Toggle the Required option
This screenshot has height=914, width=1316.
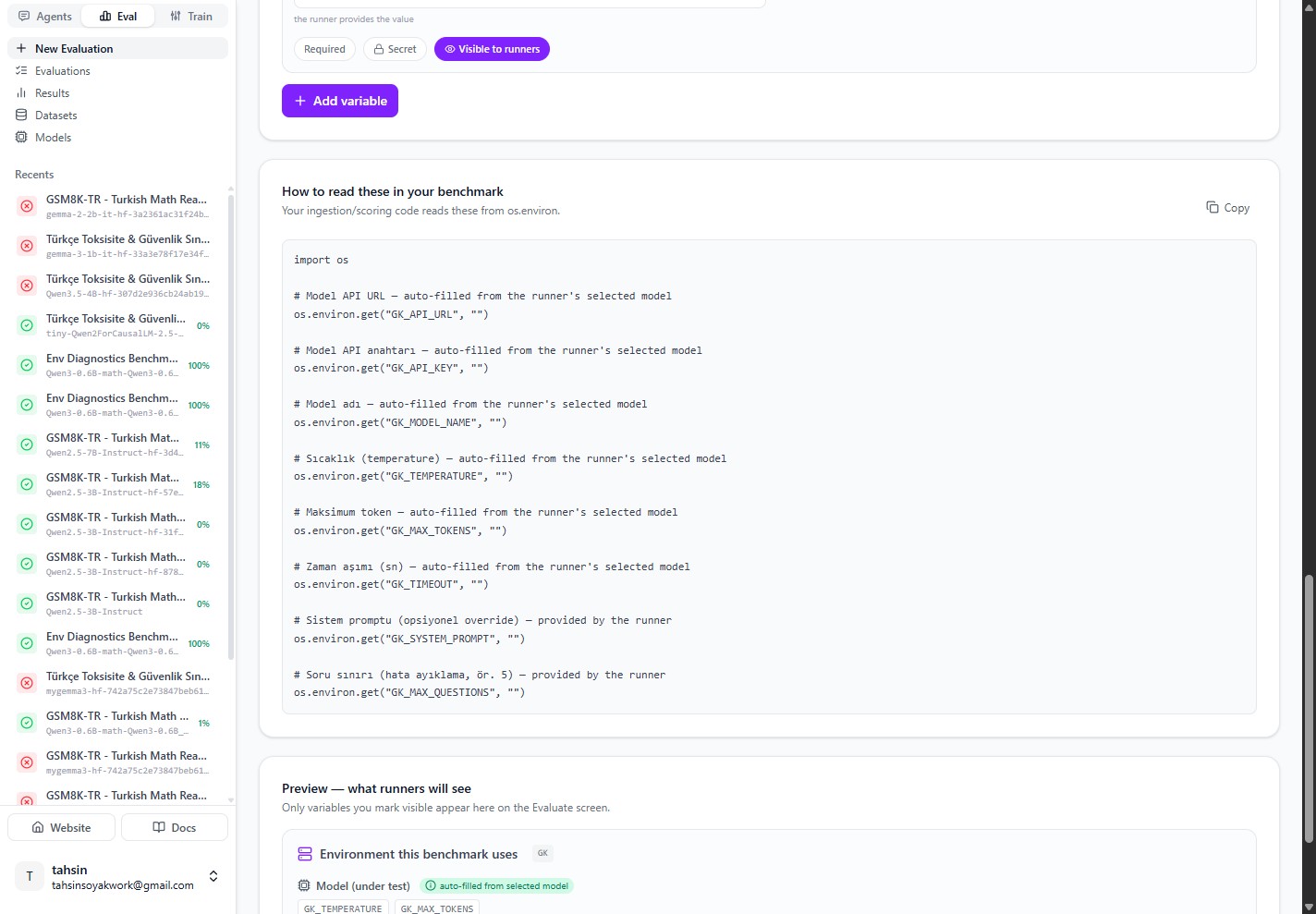pos(324,49)
